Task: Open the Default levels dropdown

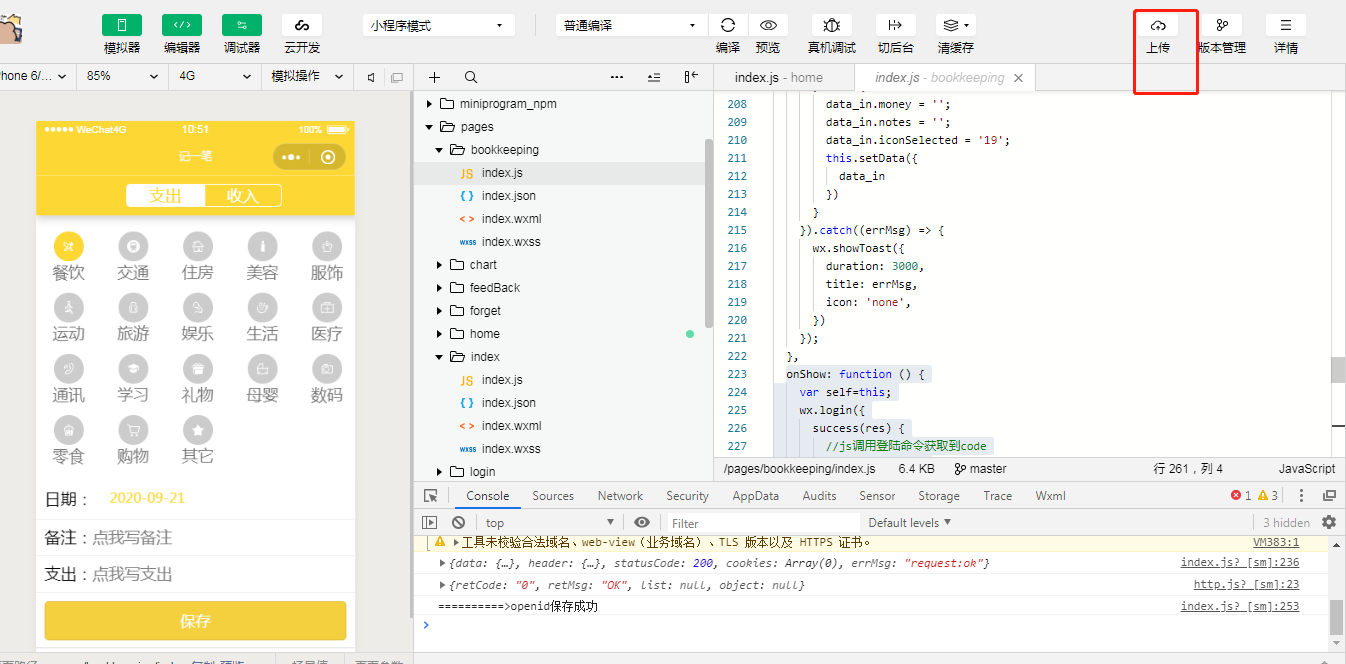Action: coord(909,522)
